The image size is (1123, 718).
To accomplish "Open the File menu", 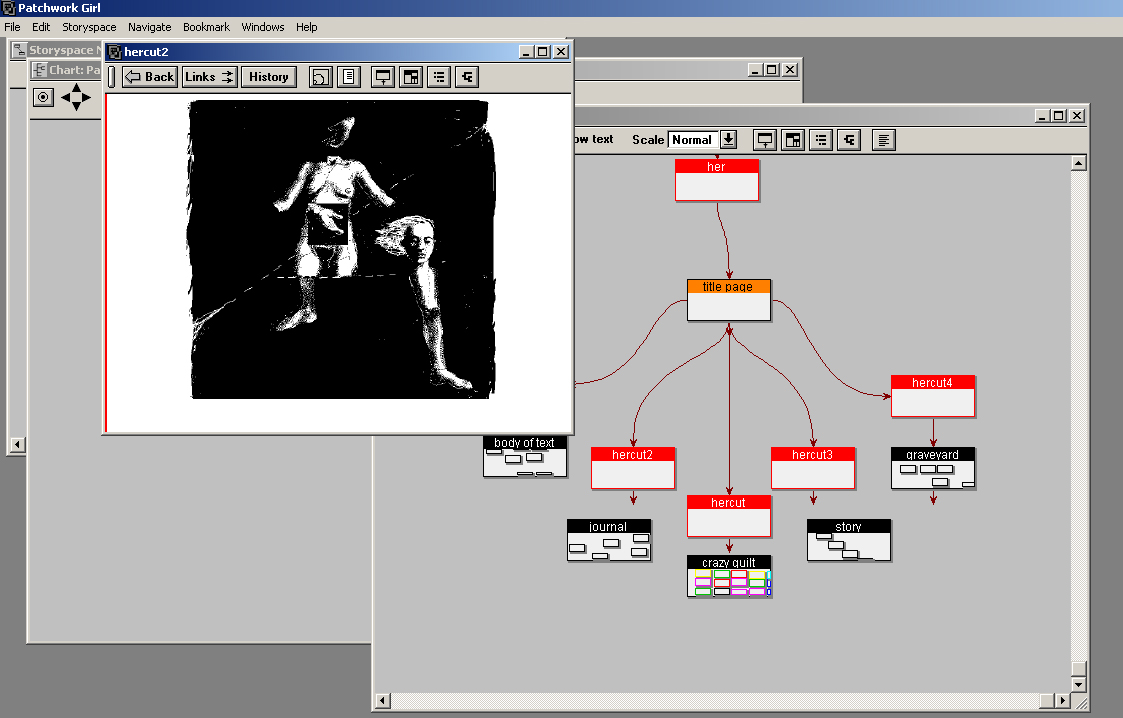I will click(x=12, y=27).
